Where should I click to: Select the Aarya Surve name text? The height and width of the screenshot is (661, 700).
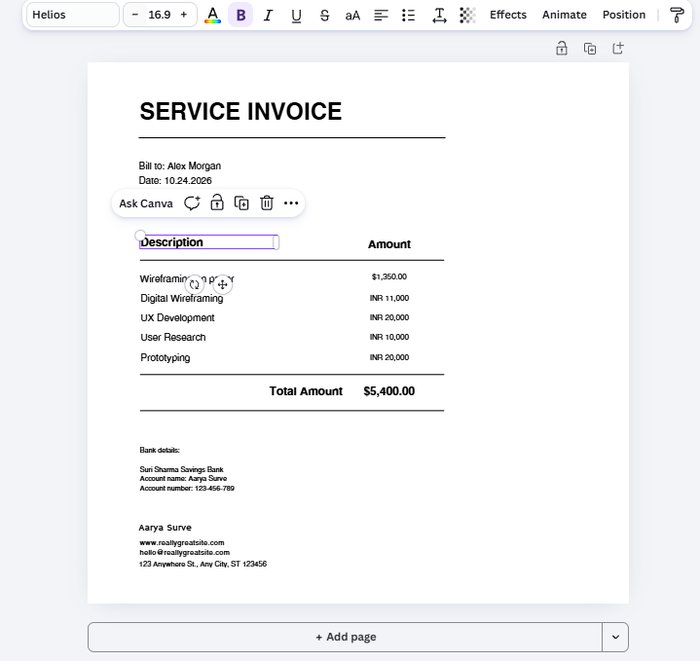coord(165,528)
